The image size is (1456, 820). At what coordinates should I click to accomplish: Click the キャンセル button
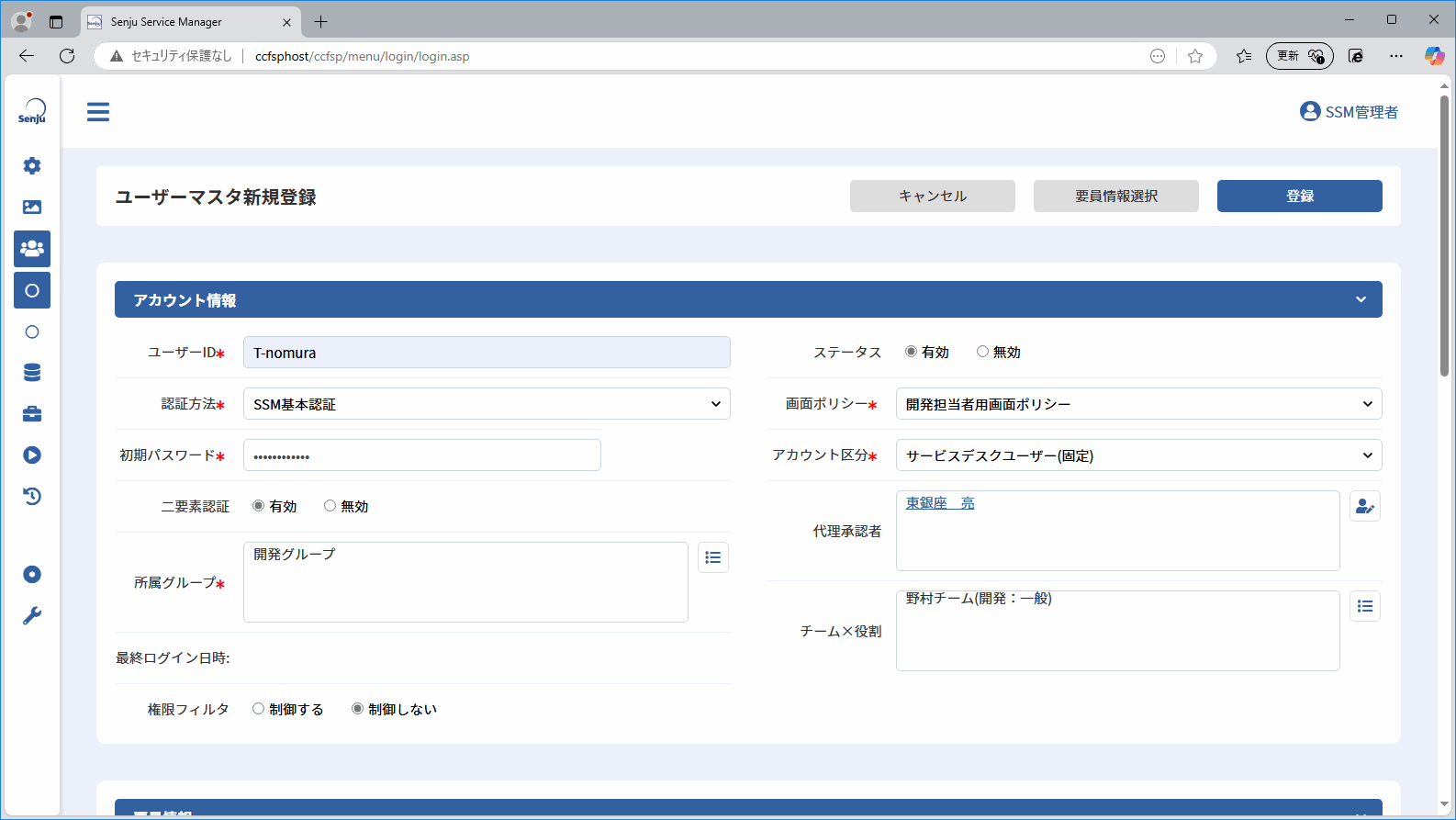933,196
